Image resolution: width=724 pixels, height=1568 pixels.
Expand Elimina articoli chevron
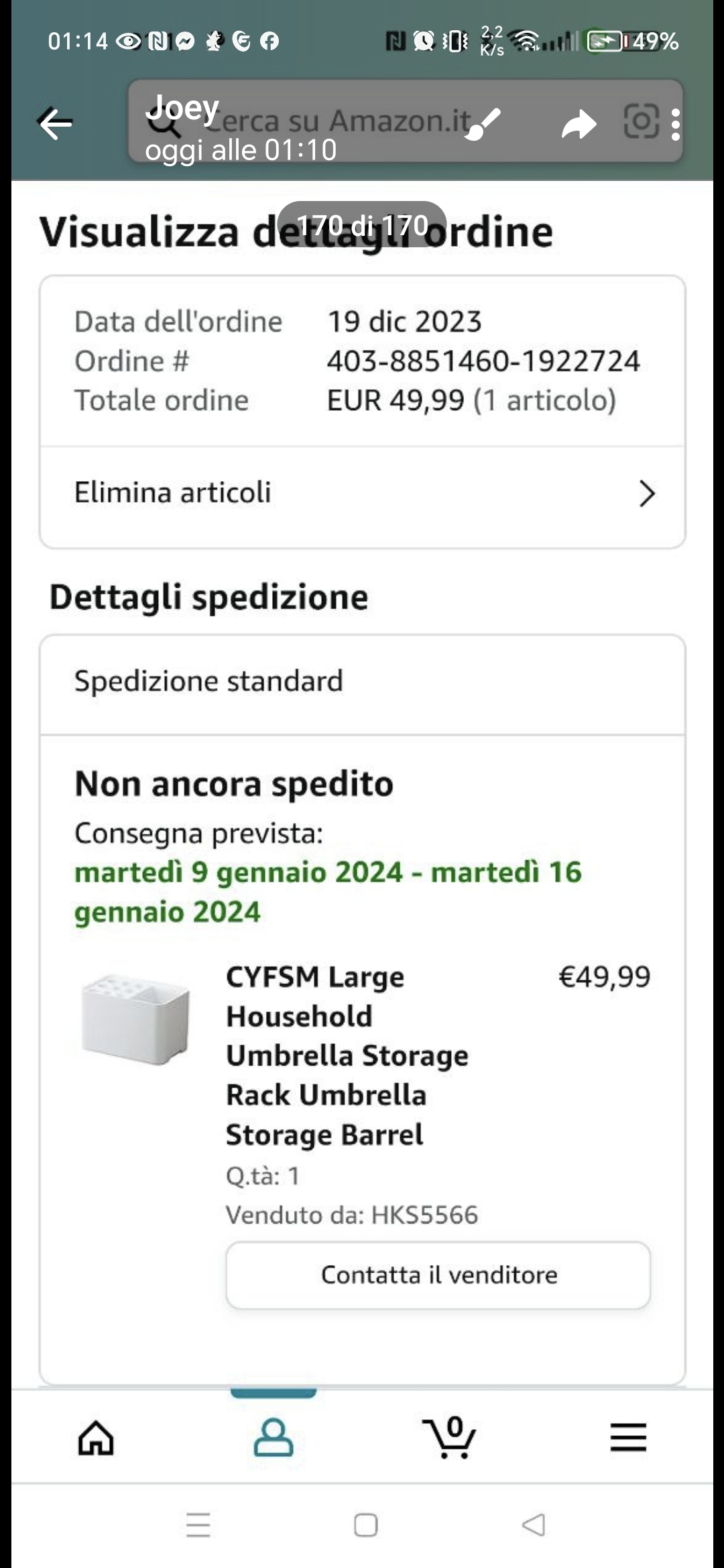646,494
